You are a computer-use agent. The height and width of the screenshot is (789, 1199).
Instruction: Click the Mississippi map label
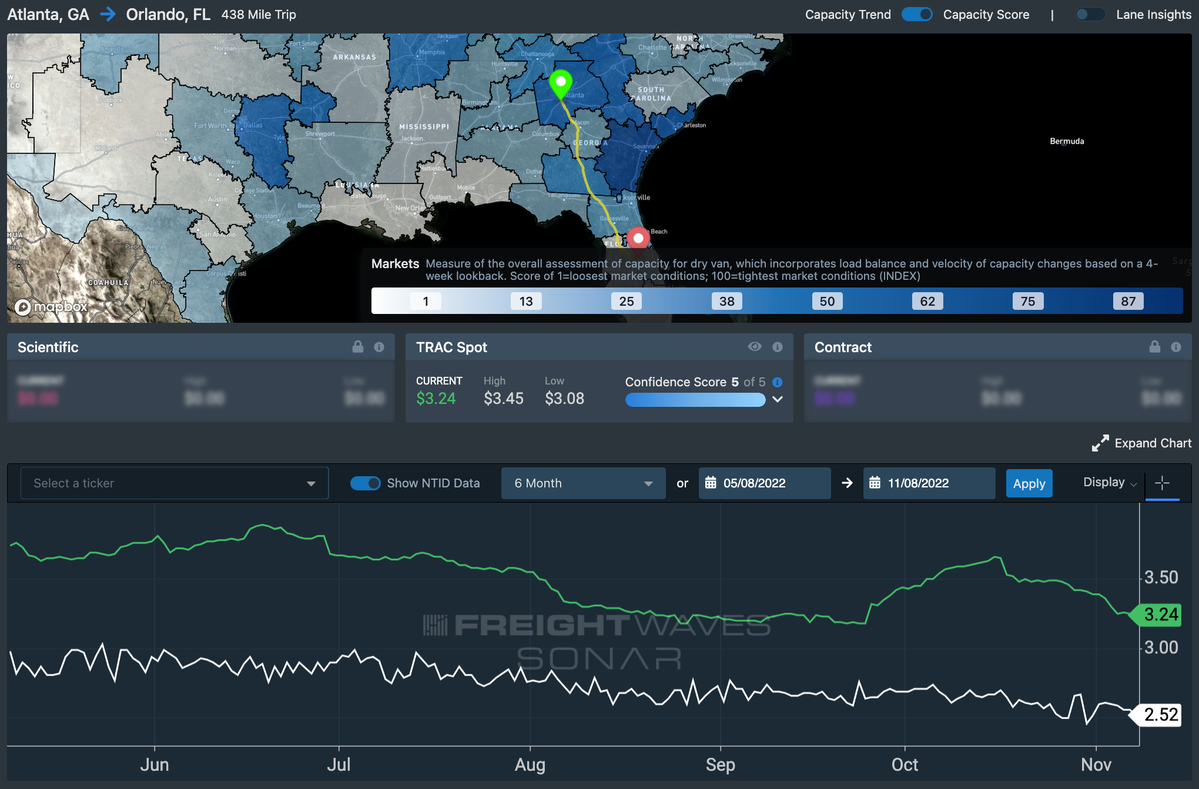(x=424, y=126)
